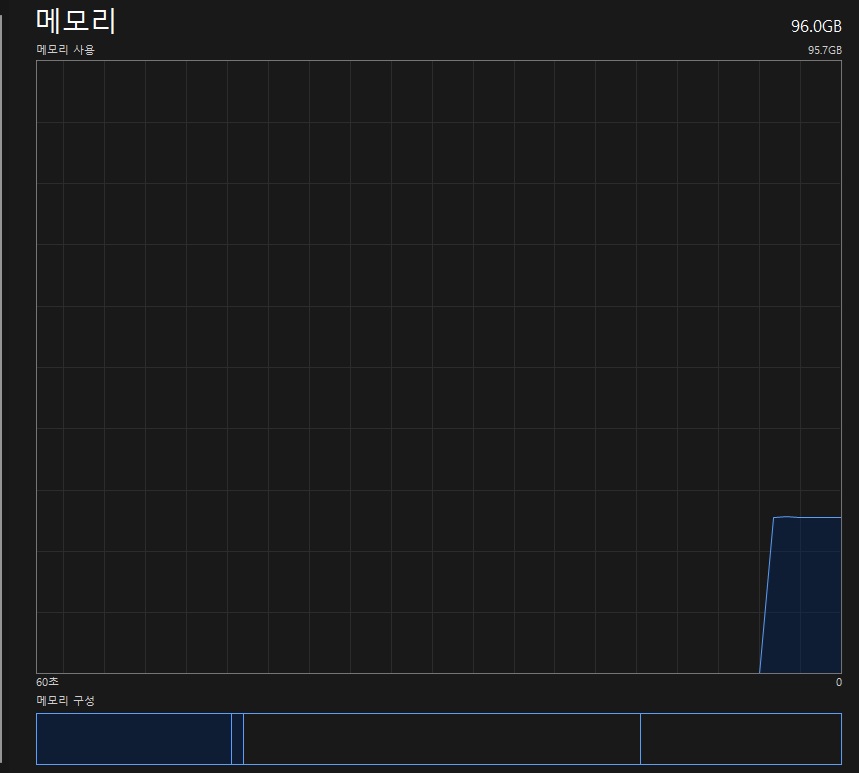
Task: Click the 0 label under graph
Action: [838, 682]
